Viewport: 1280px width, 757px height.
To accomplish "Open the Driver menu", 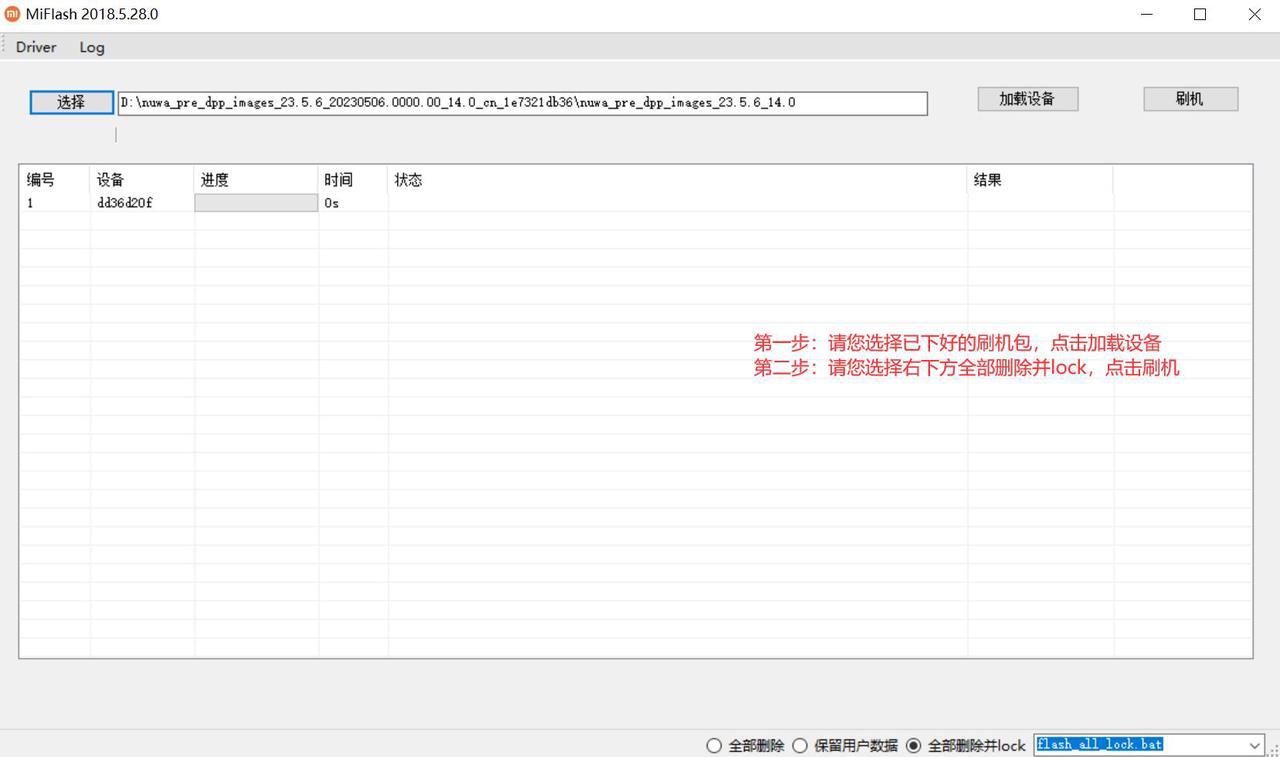I will (36, 47).
